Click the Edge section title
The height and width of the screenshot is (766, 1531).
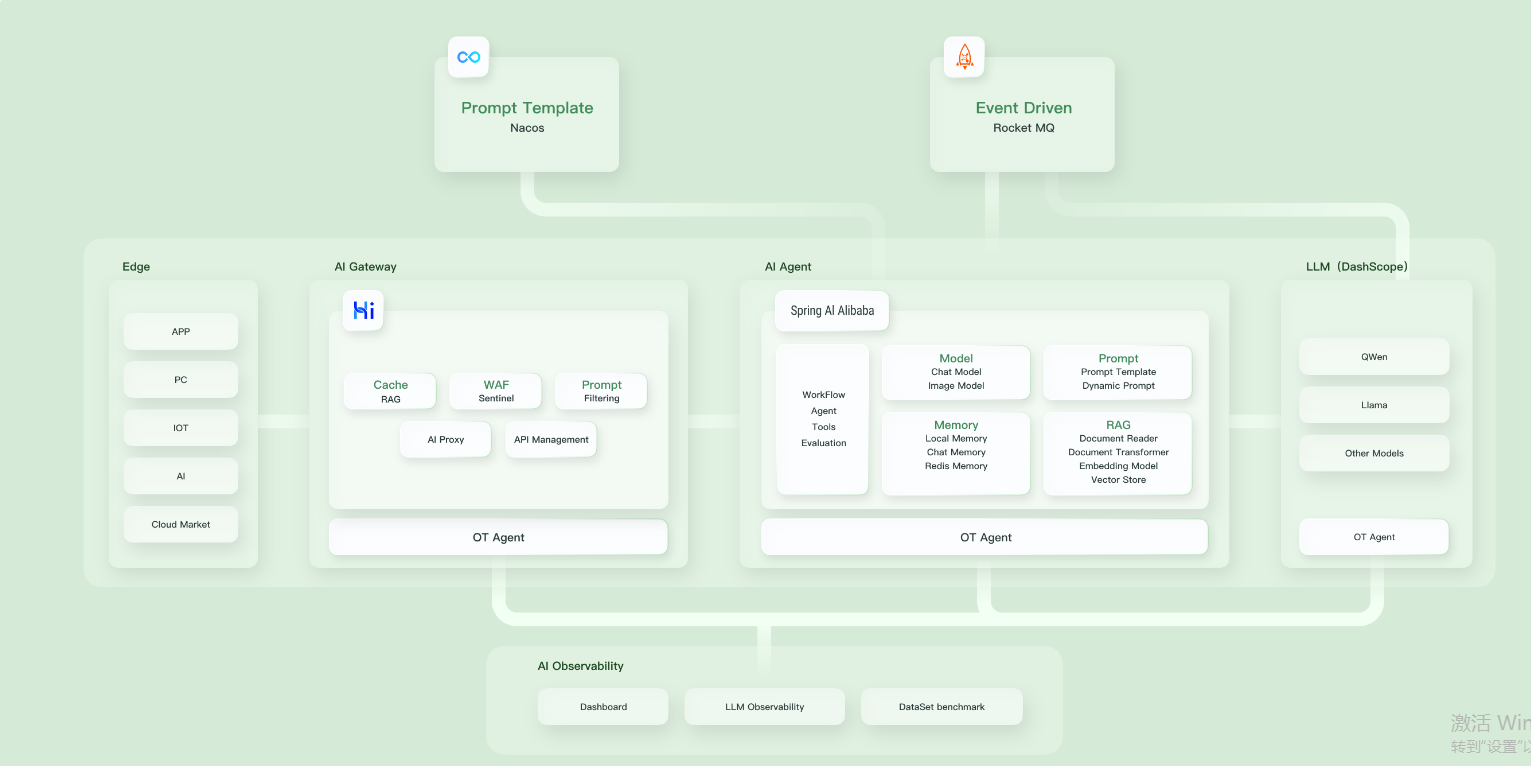tap(136, 267)
